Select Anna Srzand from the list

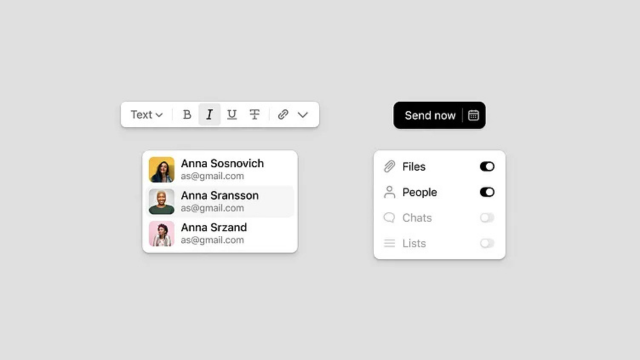[x=220, y=233]
